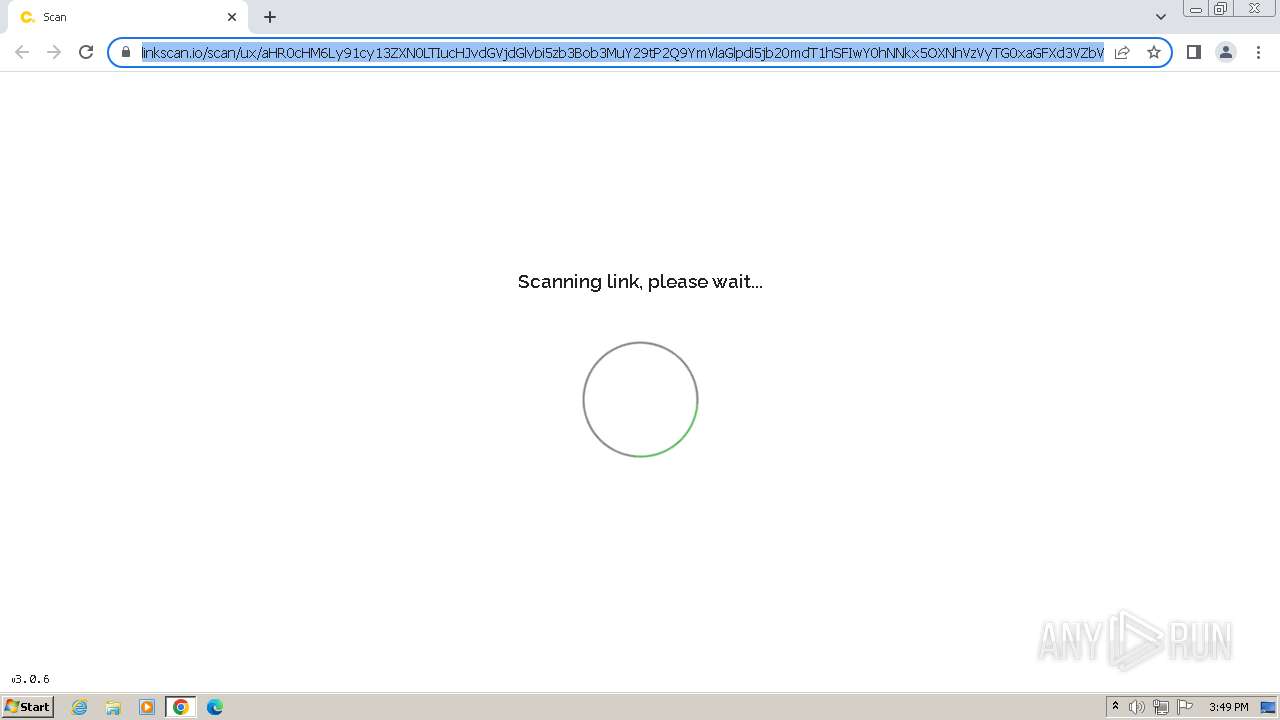This screenshot has width=1280, height=720.
Task: Close the Scan tab
Action: click(232, 17)
